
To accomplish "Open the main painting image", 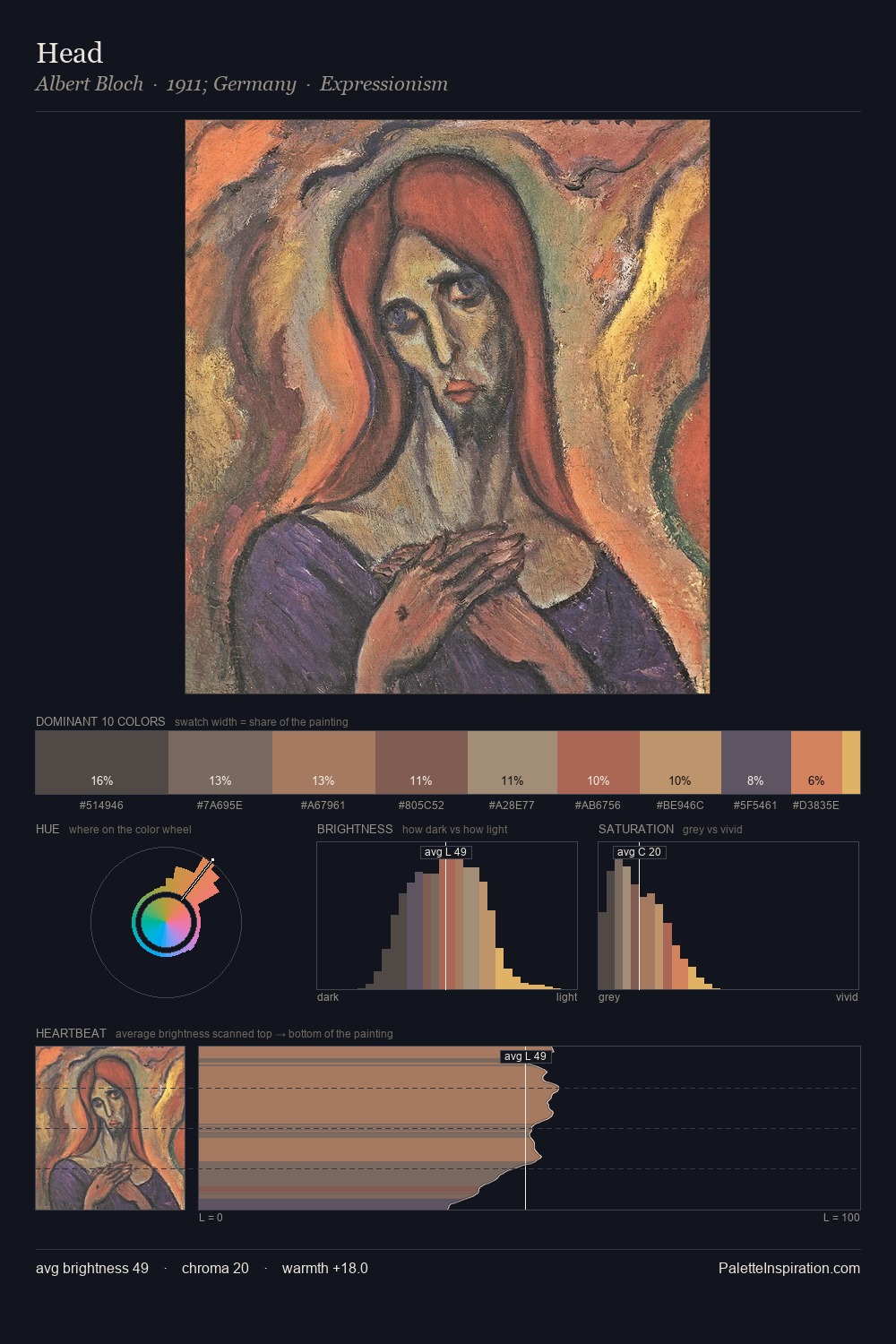I will point(447,407).
